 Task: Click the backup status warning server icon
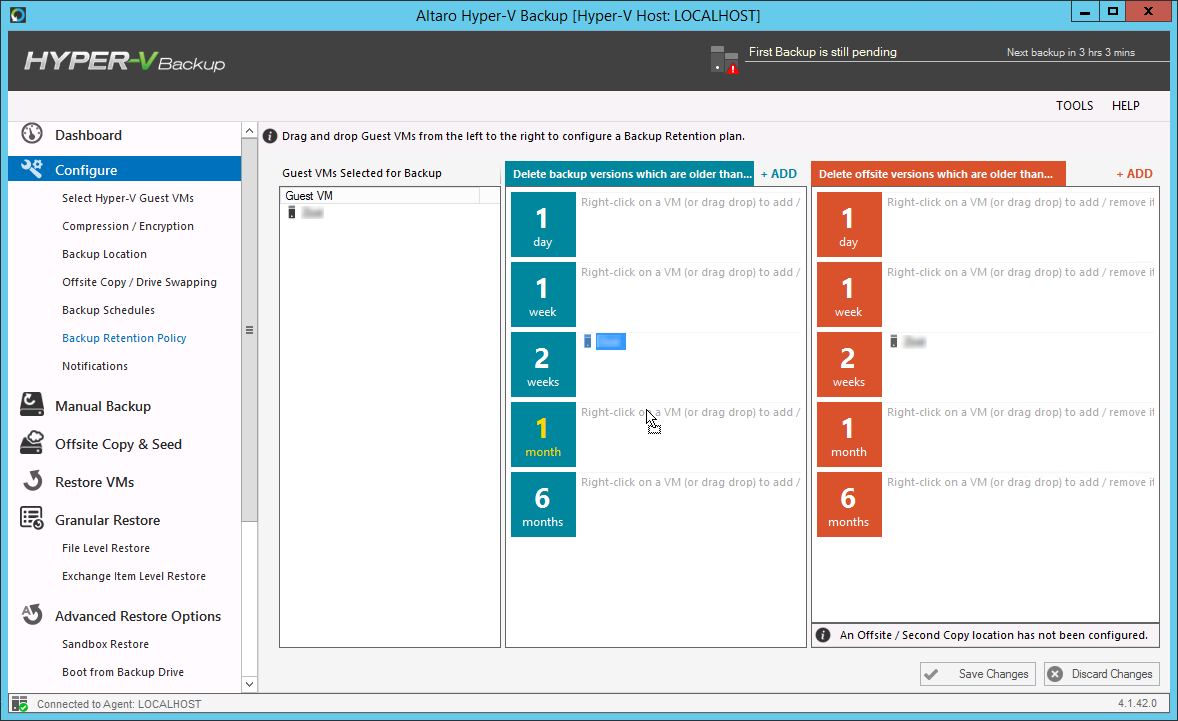(723, 59)
